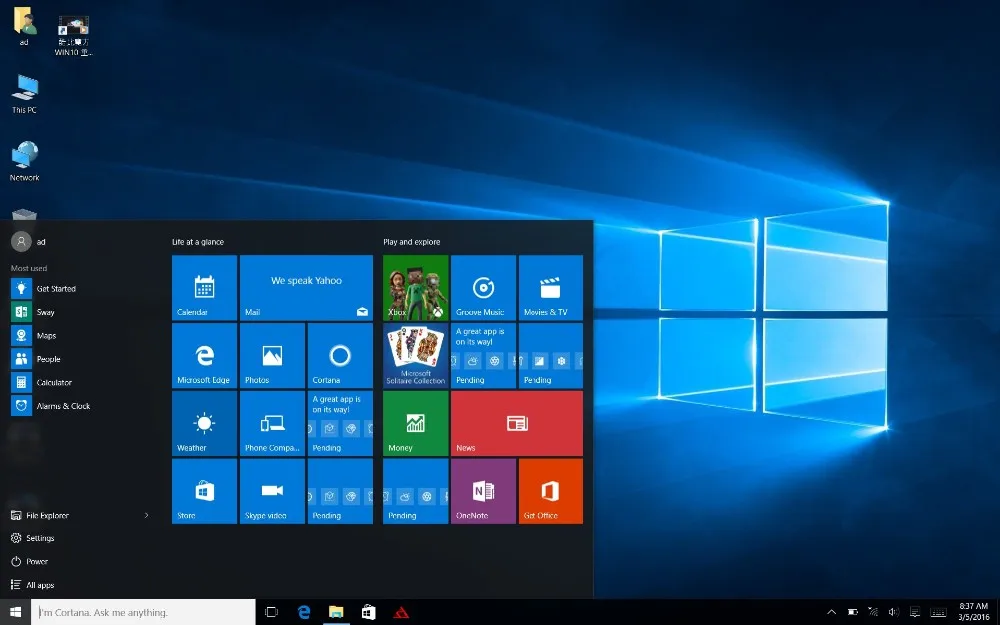
Task: Launch Calculator from Most used list
Action: 80,383
